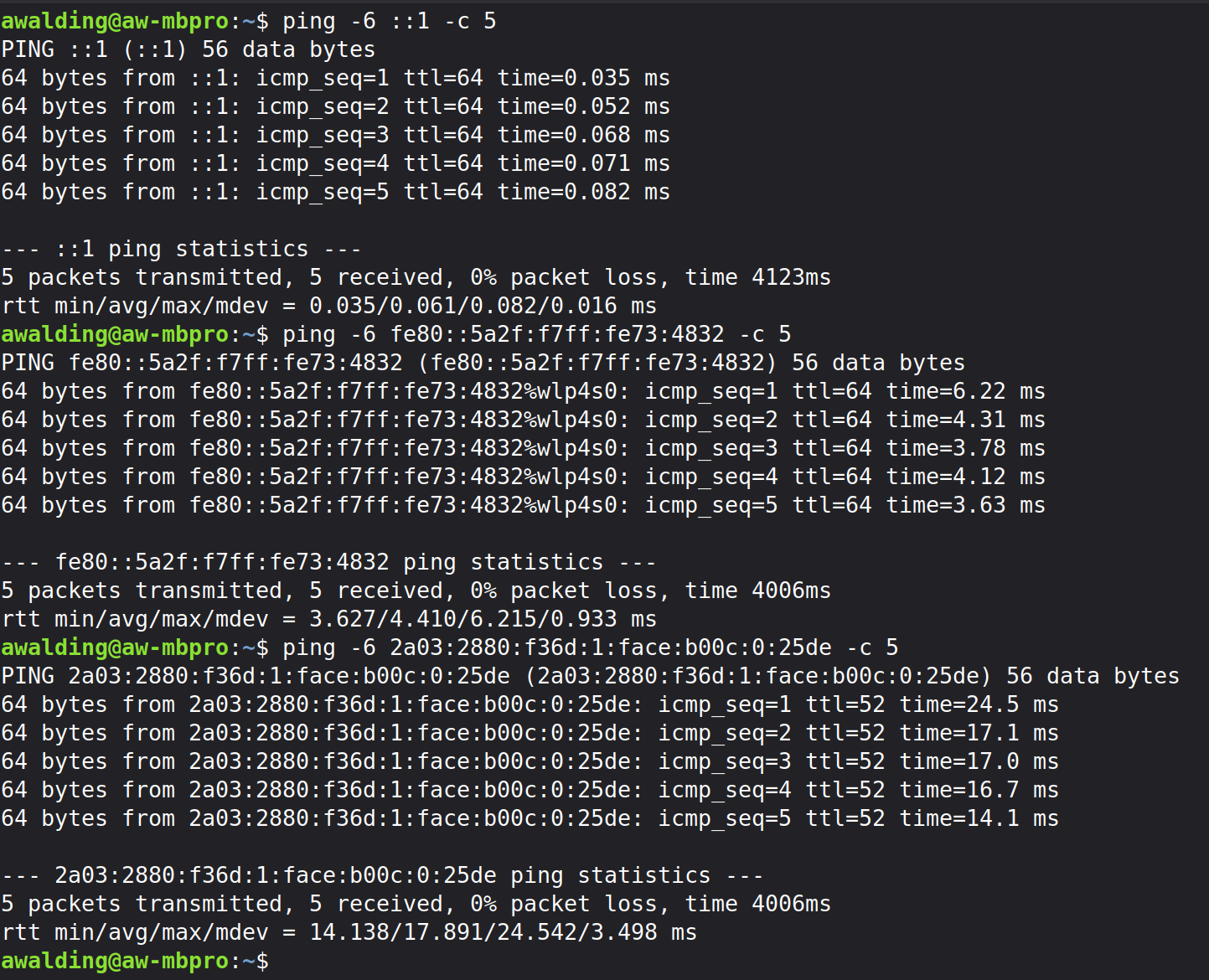Select the time=14.1 ms reply value

(x=979, y=818)
